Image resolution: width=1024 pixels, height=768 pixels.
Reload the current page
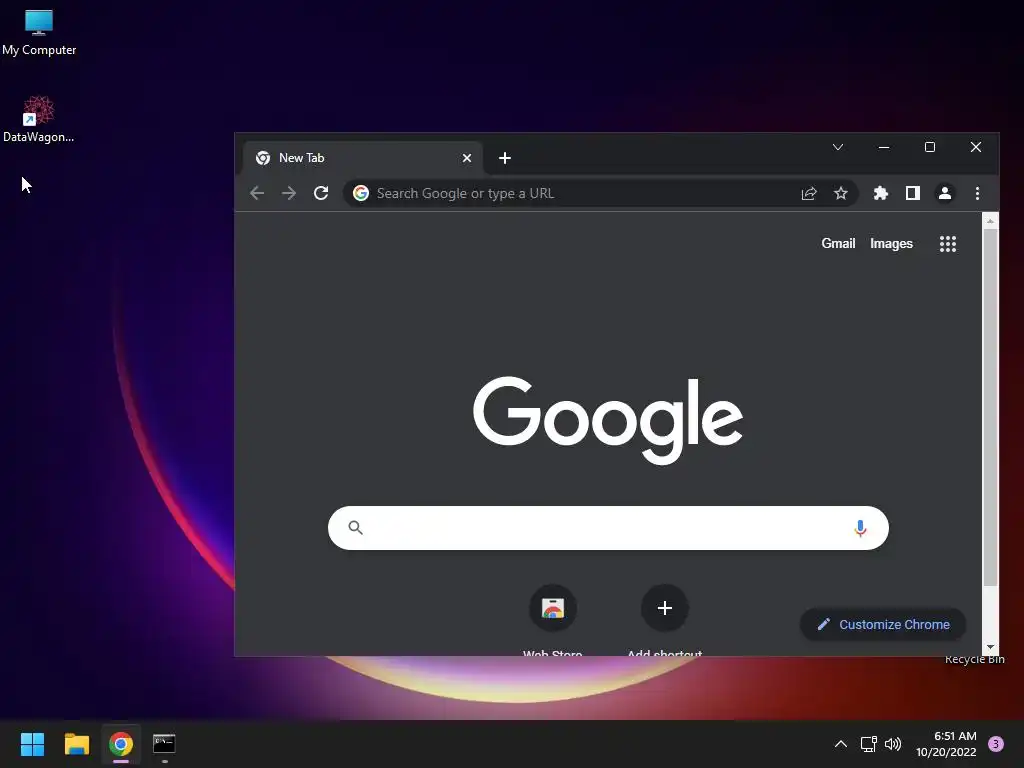[321, 193]
